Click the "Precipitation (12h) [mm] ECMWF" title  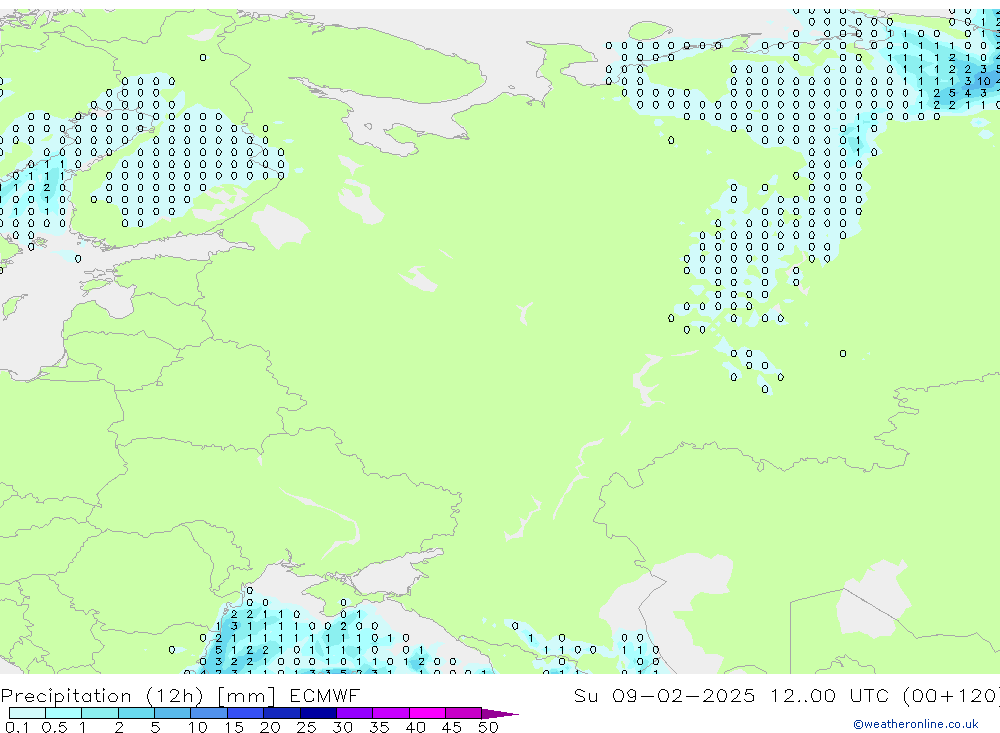180,696
